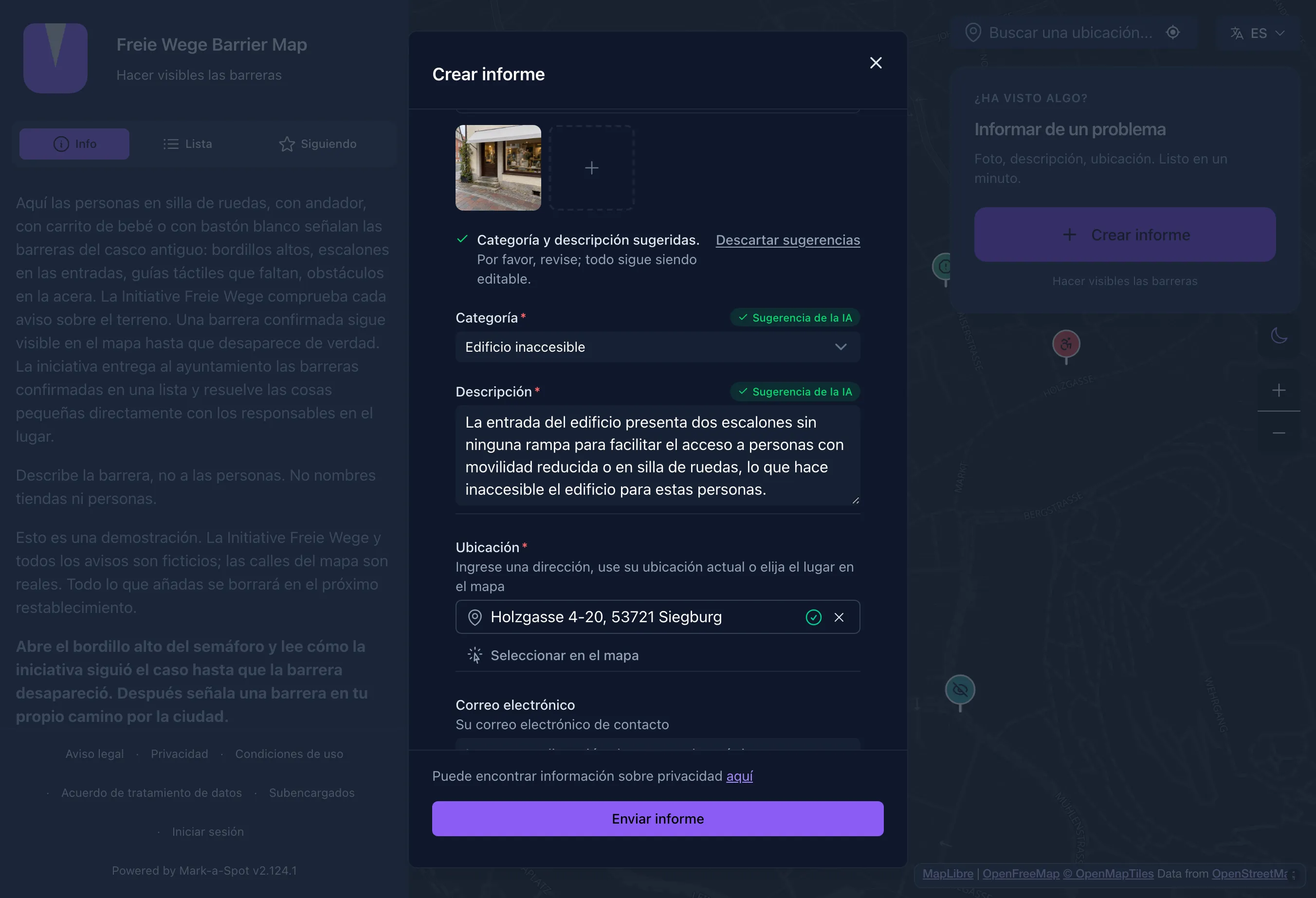The width and height of the screenshot is (1316, 898).
Task: Open the Aviso legal link
Action: pyautogui.click(x=94, y=754)
